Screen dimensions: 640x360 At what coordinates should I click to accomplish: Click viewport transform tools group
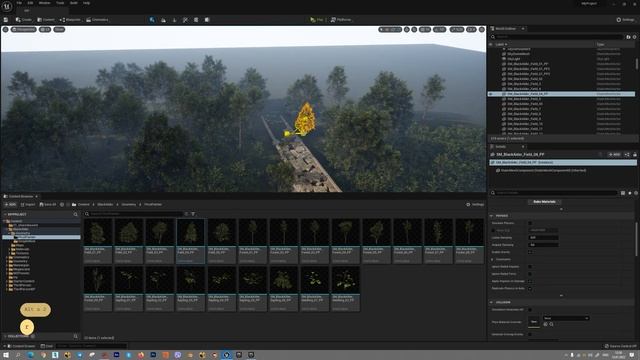[x=390, y=29]
